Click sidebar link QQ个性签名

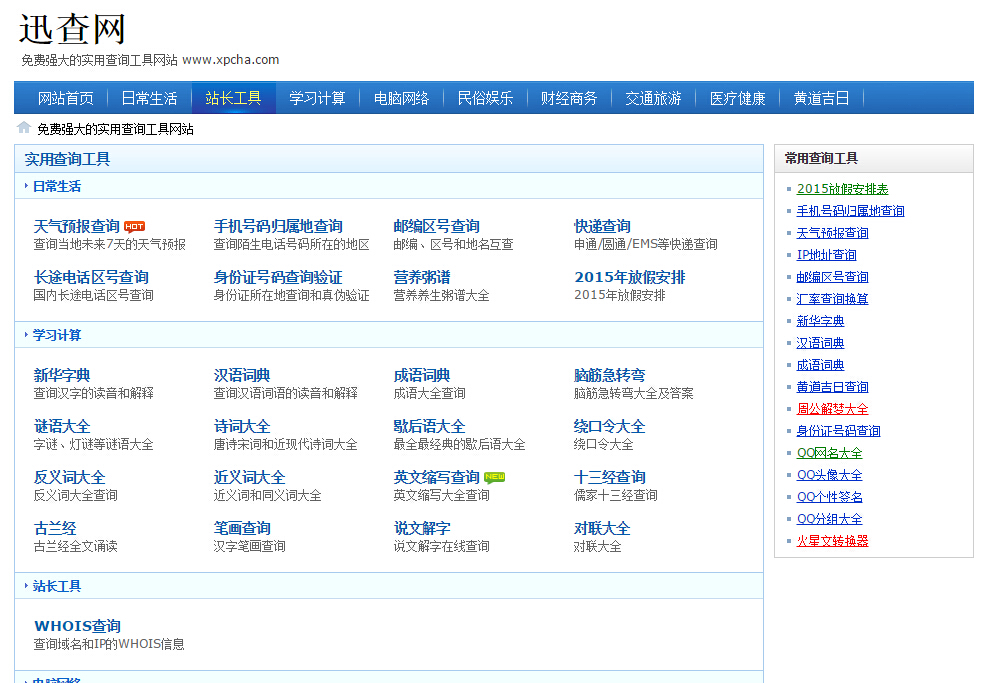pyautogui.click(x=829, y=497)
